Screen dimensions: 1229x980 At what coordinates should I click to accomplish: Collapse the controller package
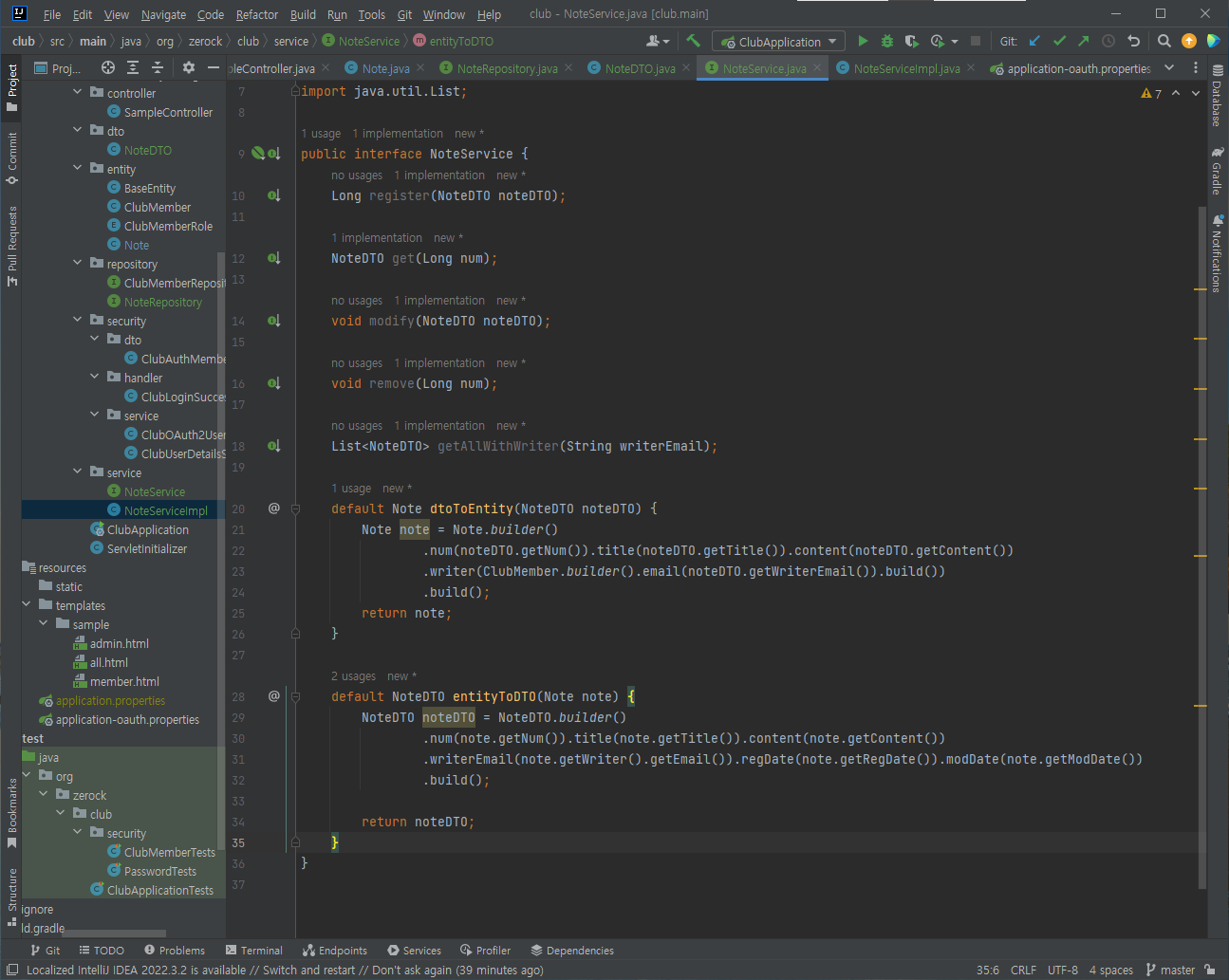78,92
